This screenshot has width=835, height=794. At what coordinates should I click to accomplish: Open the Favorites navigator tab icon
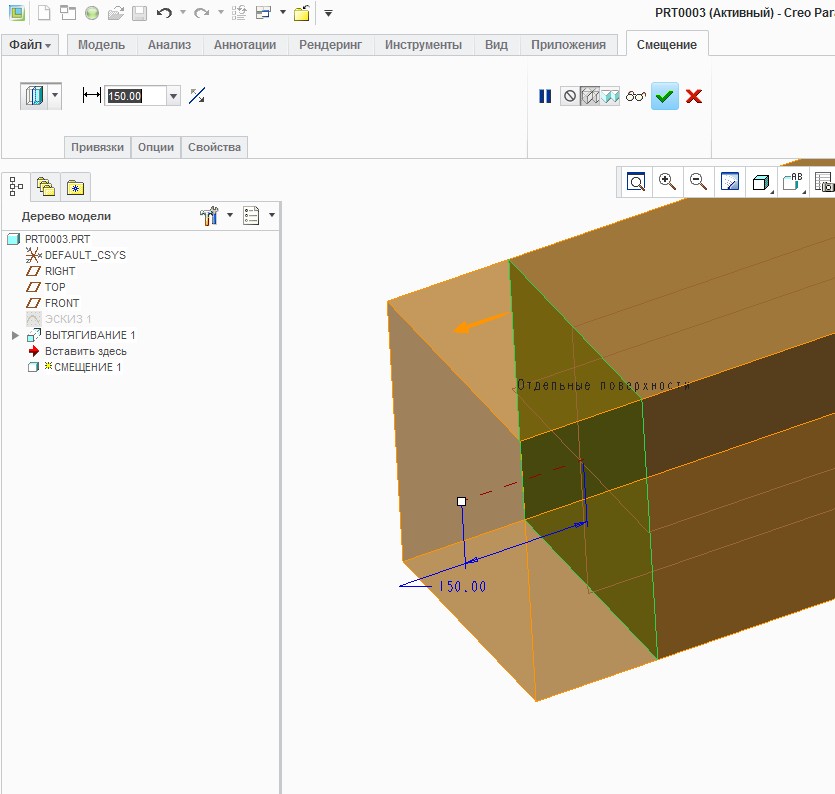[76, 187]
